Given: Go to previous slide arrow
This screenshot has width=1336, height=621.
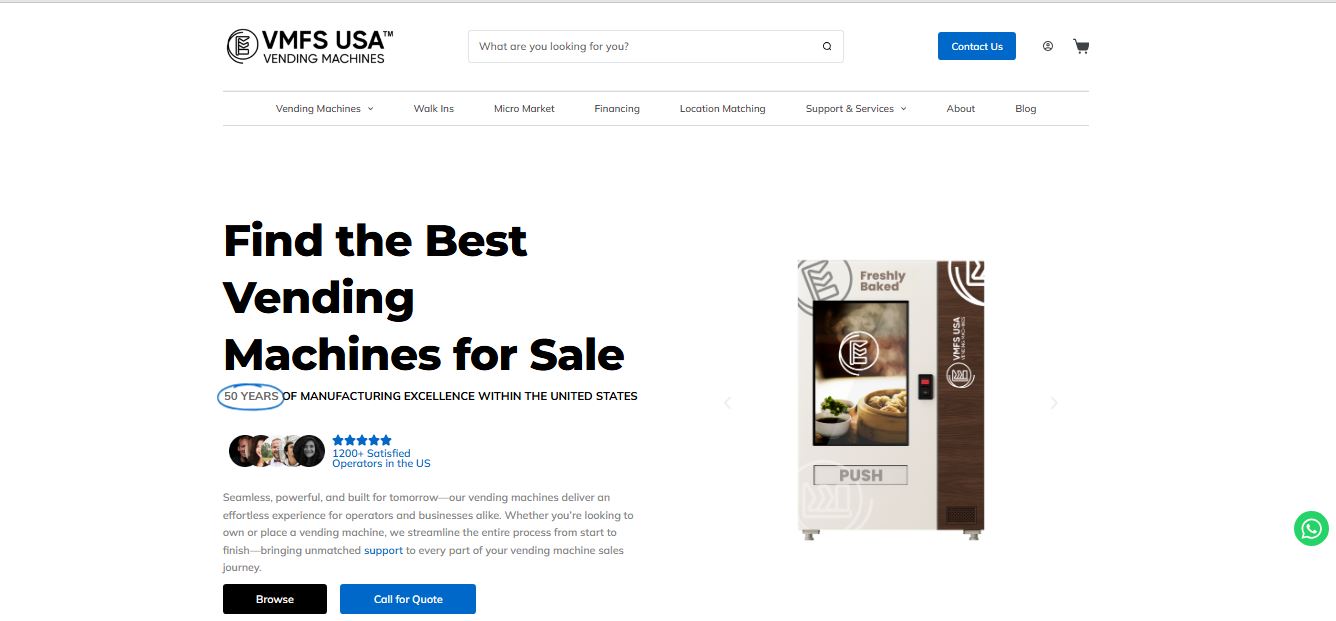Looking at the screenshot, I should 727,403.
